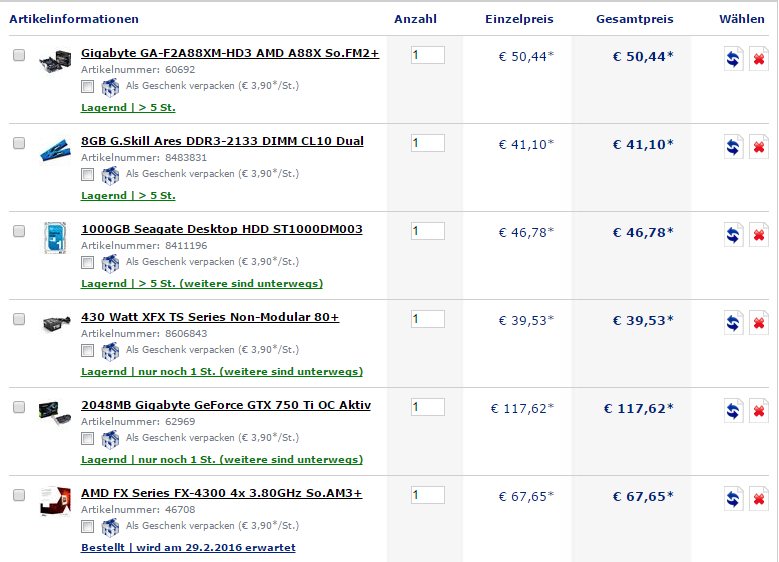
Task: Update the Seagate Desktop HDD row
Action: (x=733, y=235)
